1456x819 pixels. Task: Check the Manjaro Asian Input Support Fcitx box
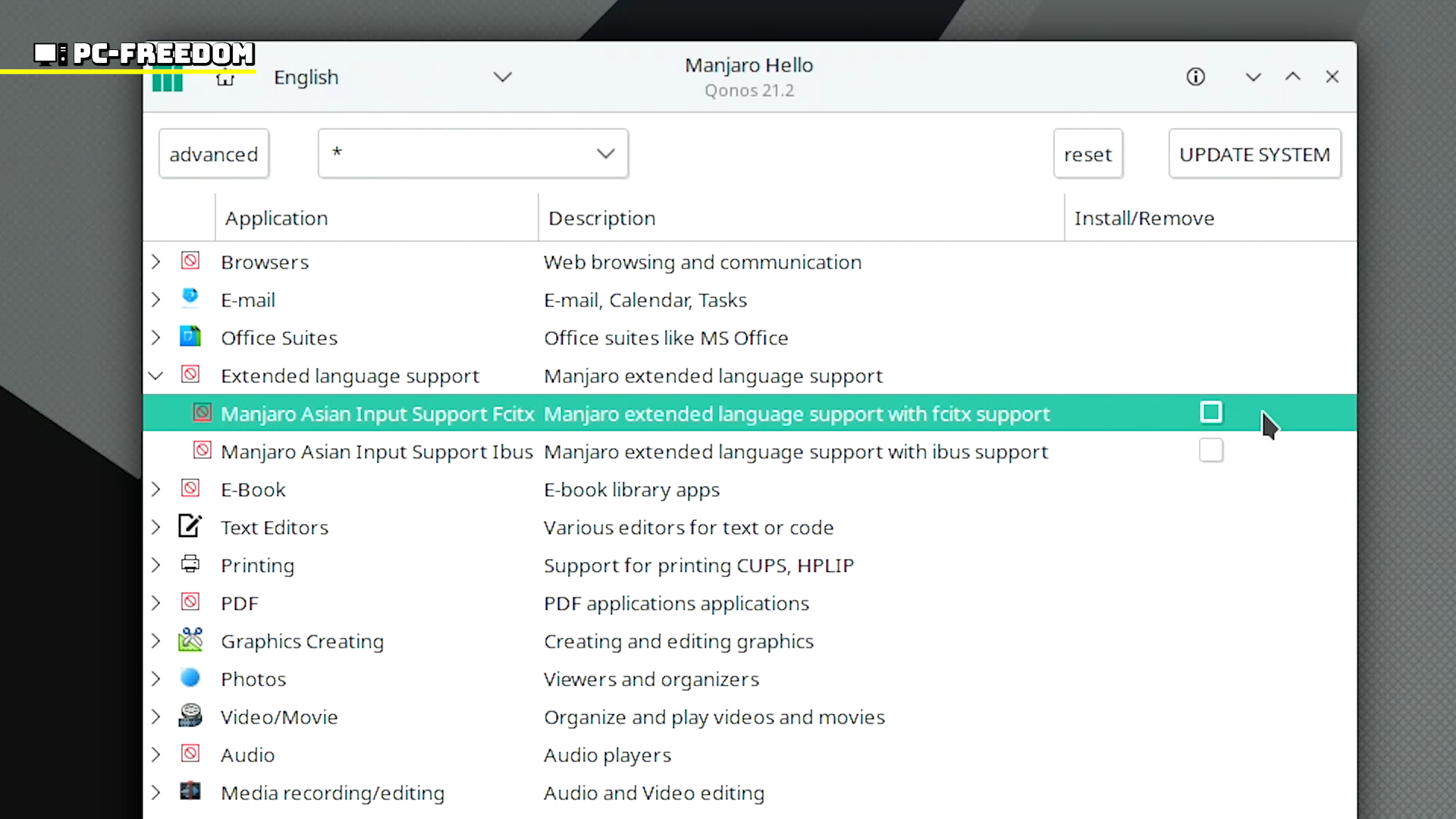1211,413
